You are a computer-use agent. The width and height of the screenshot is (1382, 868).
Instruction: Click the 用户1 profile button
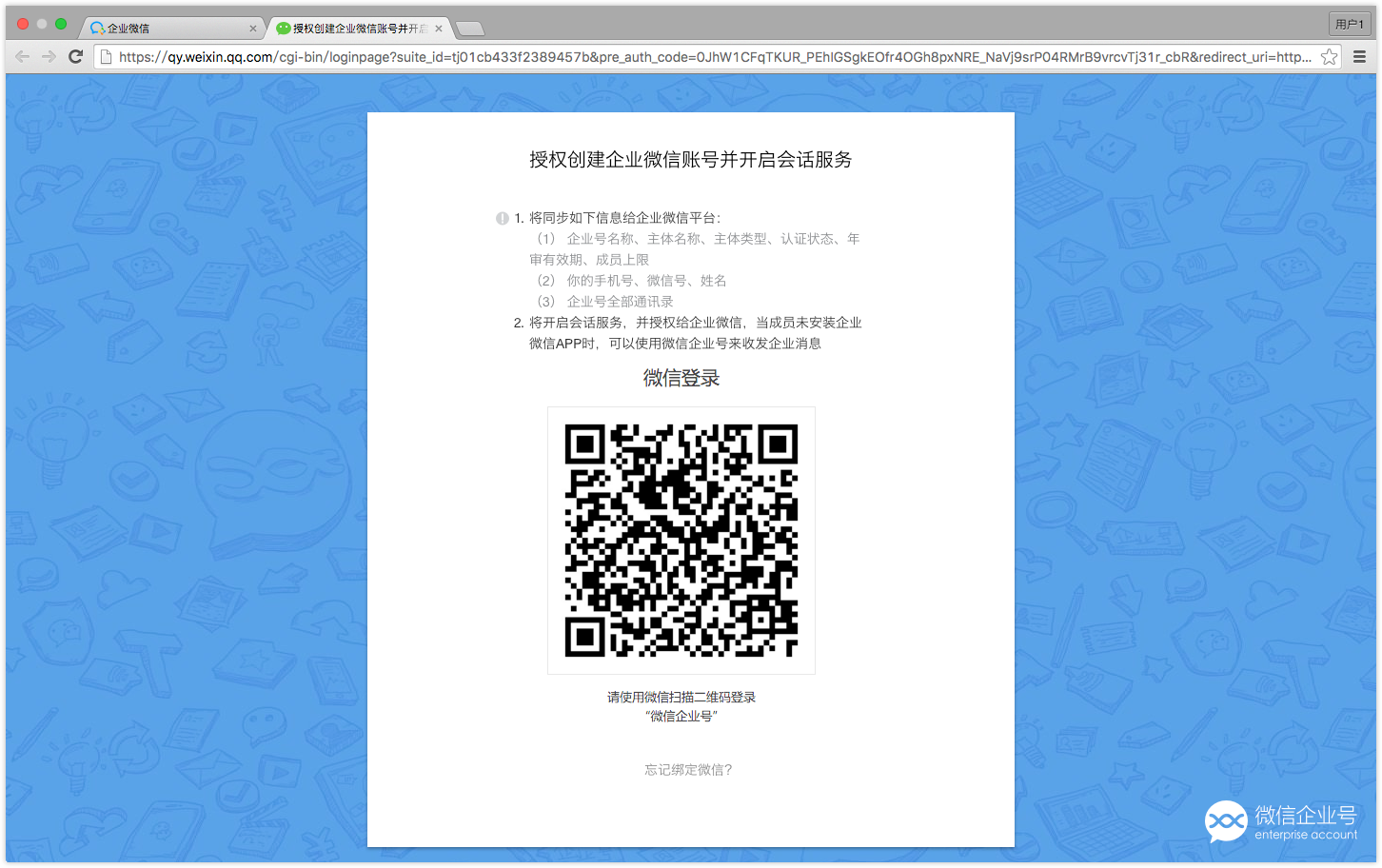[x=1350, y=24]
